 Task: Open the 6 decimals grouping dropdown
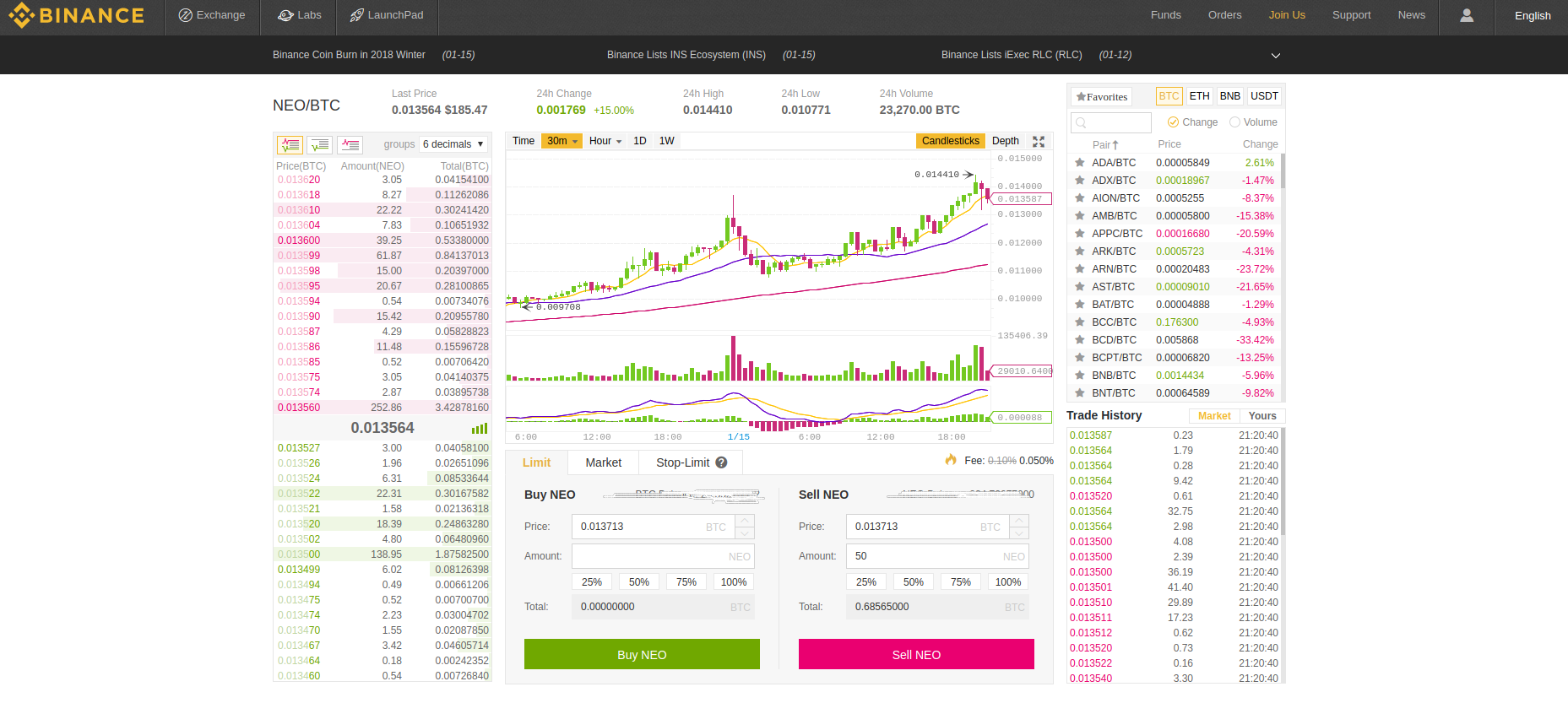click(x=453, y=144)
